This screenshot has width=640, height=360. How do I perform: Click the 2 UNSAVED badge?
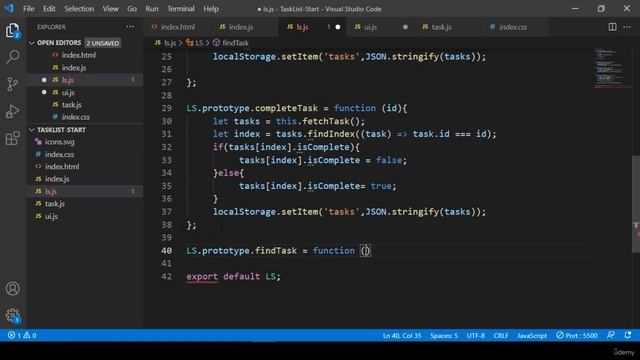[102, 43]
